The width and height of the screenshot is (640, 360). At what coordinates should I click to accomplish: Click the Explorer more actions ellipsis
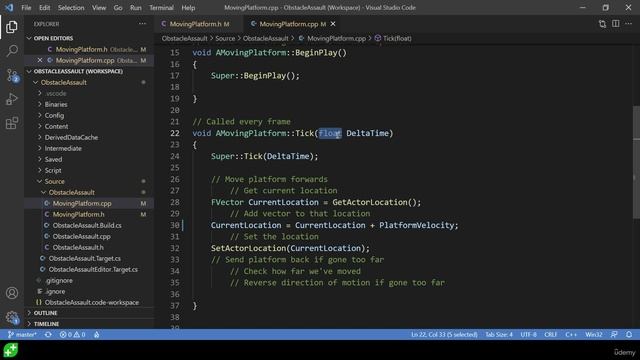[x=142, y=24]
